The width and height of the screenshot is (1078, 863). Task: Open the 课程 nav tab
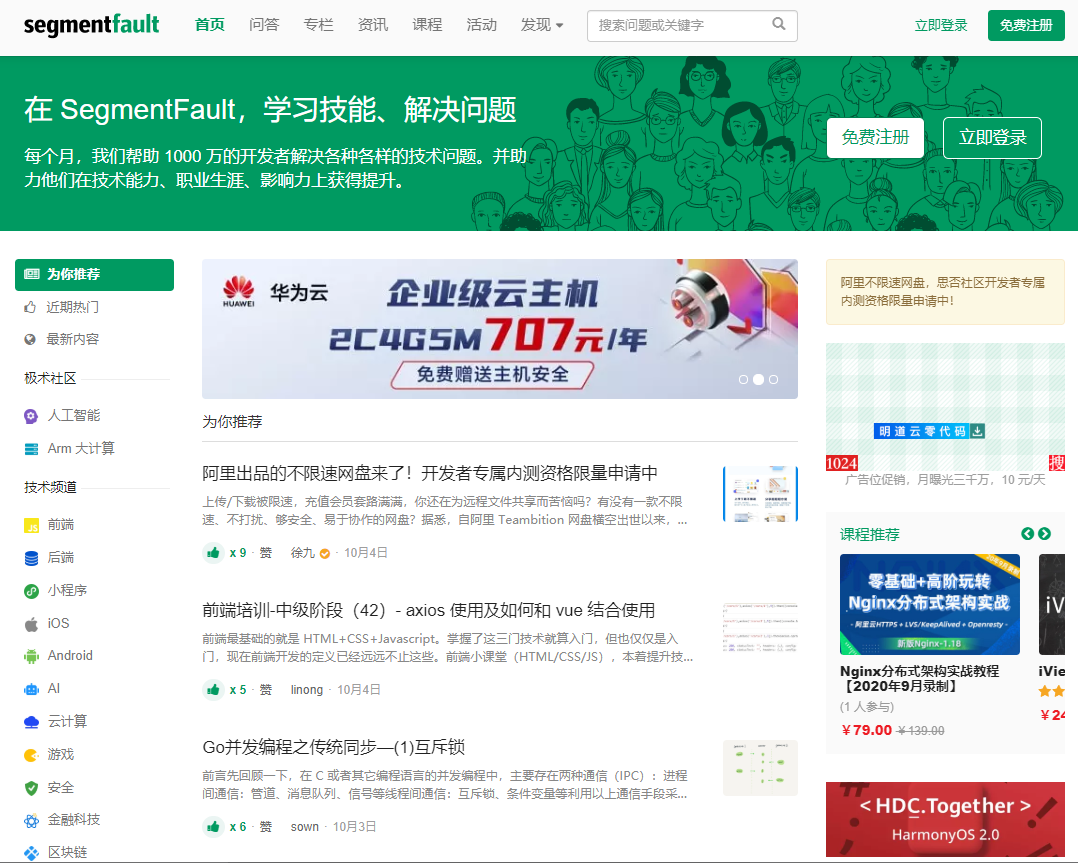tap(427, 25)
